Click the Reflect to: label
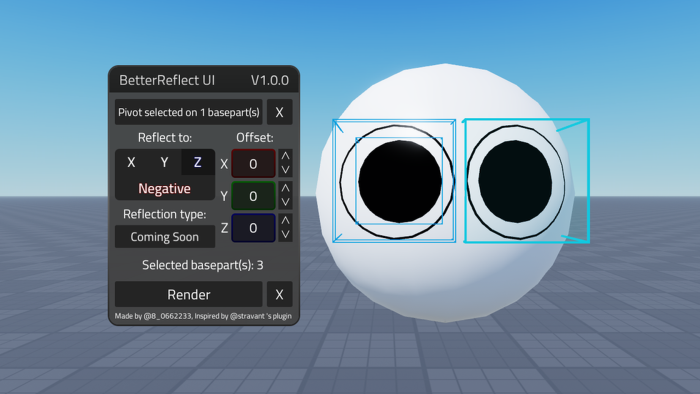 tap(165, 137)
